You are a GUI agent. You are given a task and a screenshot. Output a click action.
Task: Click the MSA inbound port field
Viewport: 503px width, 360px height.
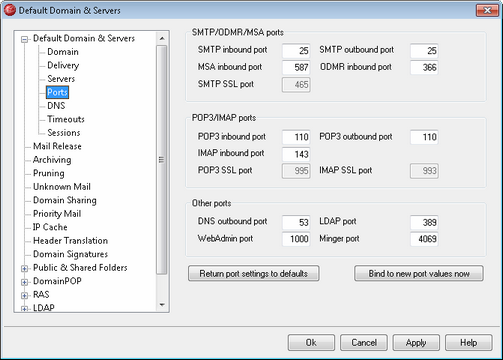click(296, 68)
